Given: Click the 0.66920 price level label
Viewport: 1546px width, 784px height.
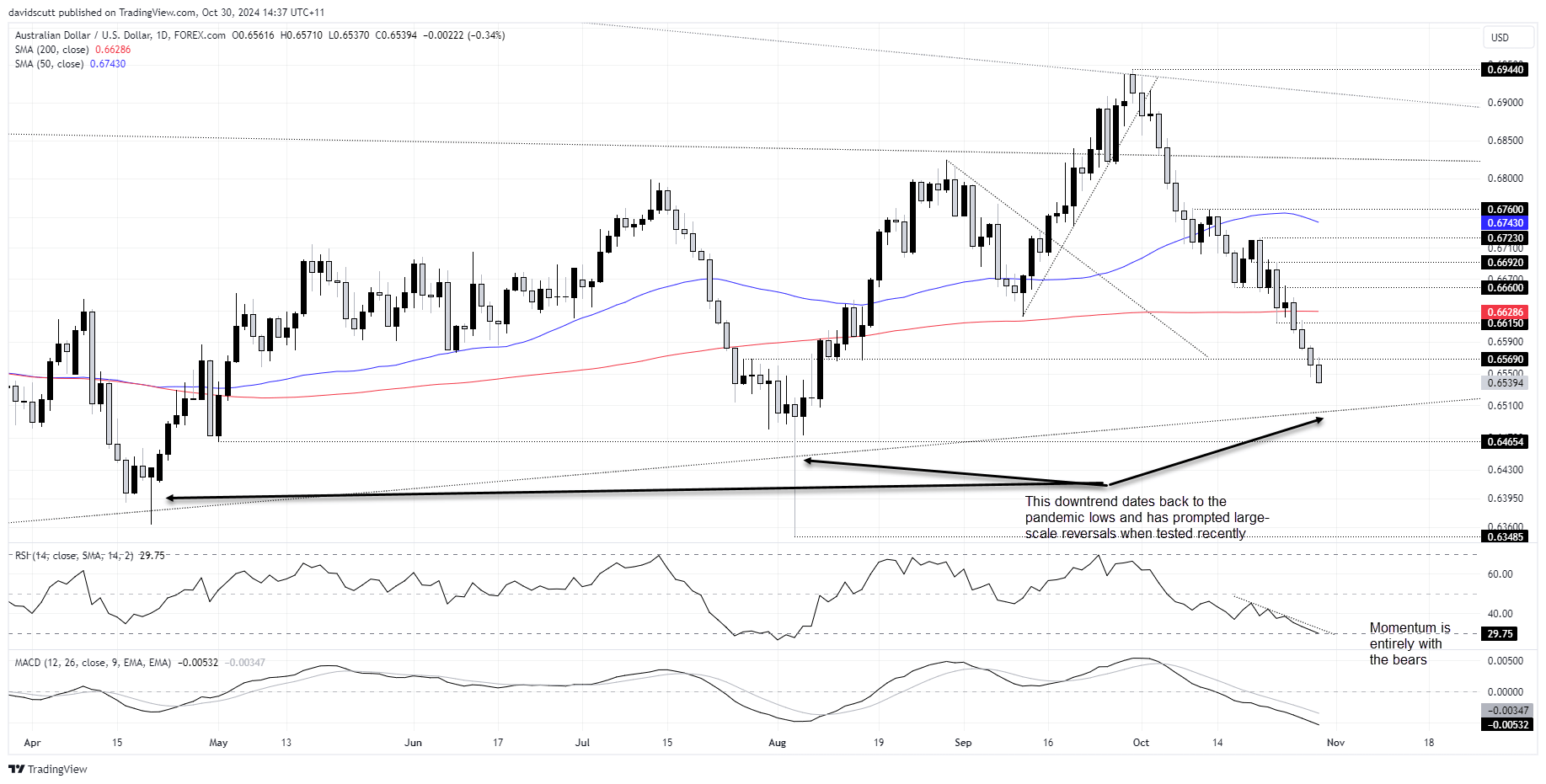Looking at the screenshot, I should [x=1505, y=263].
